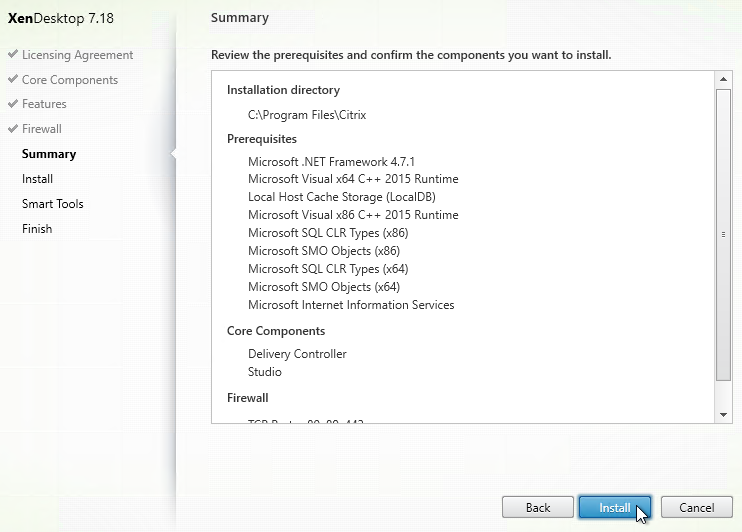Click the Studio component entry
742x532 pixels.
point(265,372)
